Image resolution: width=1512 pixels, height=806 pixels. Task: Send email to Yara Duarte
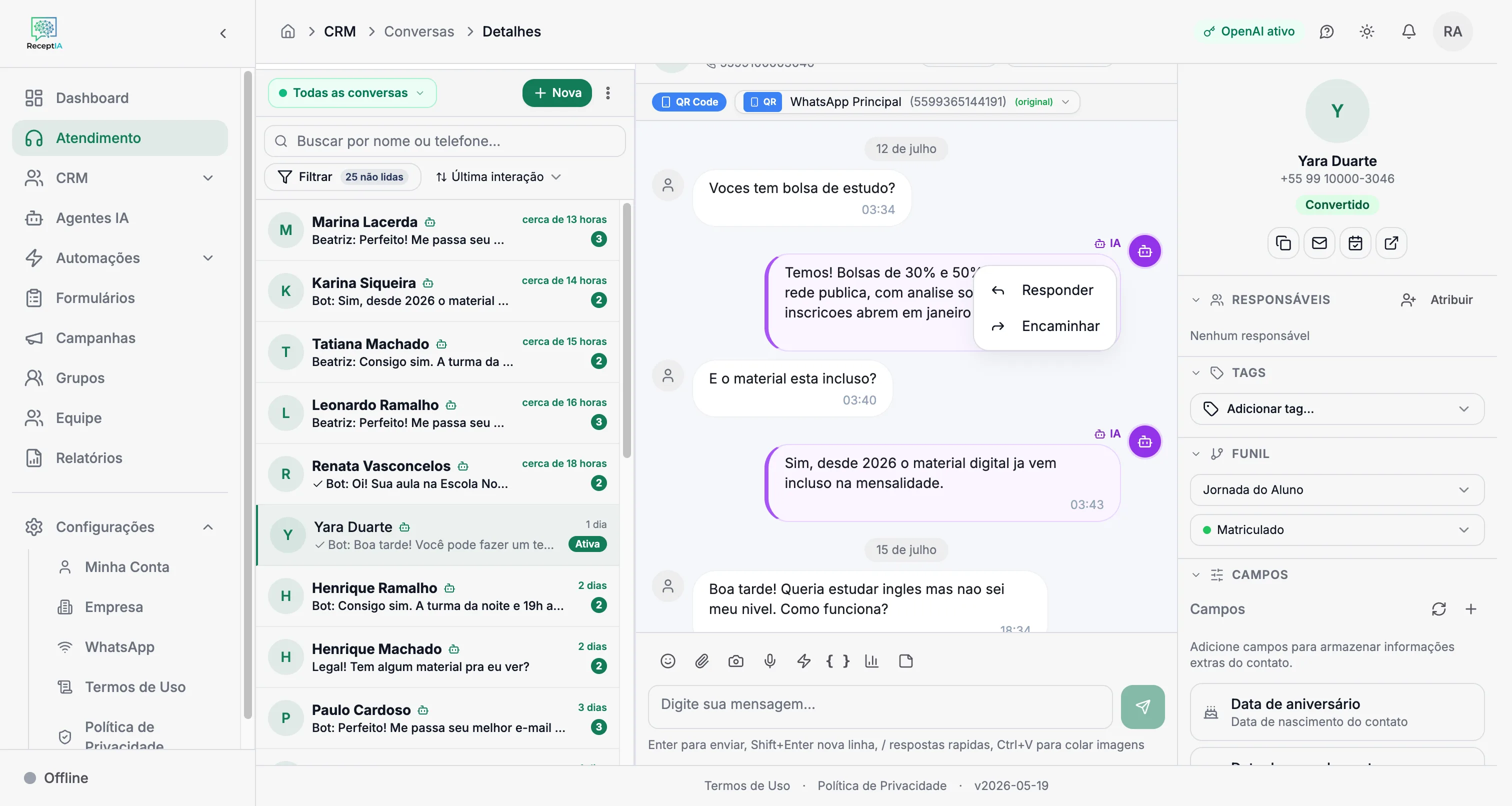[1319, 243]
